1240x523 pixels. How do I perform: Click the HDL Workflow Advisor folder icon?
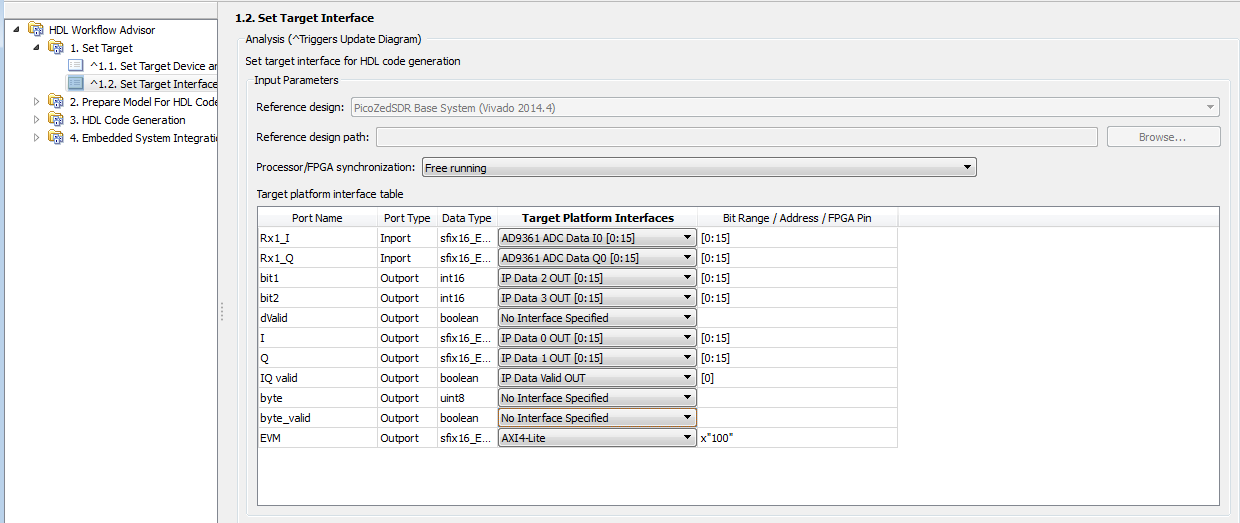(36, 30)
